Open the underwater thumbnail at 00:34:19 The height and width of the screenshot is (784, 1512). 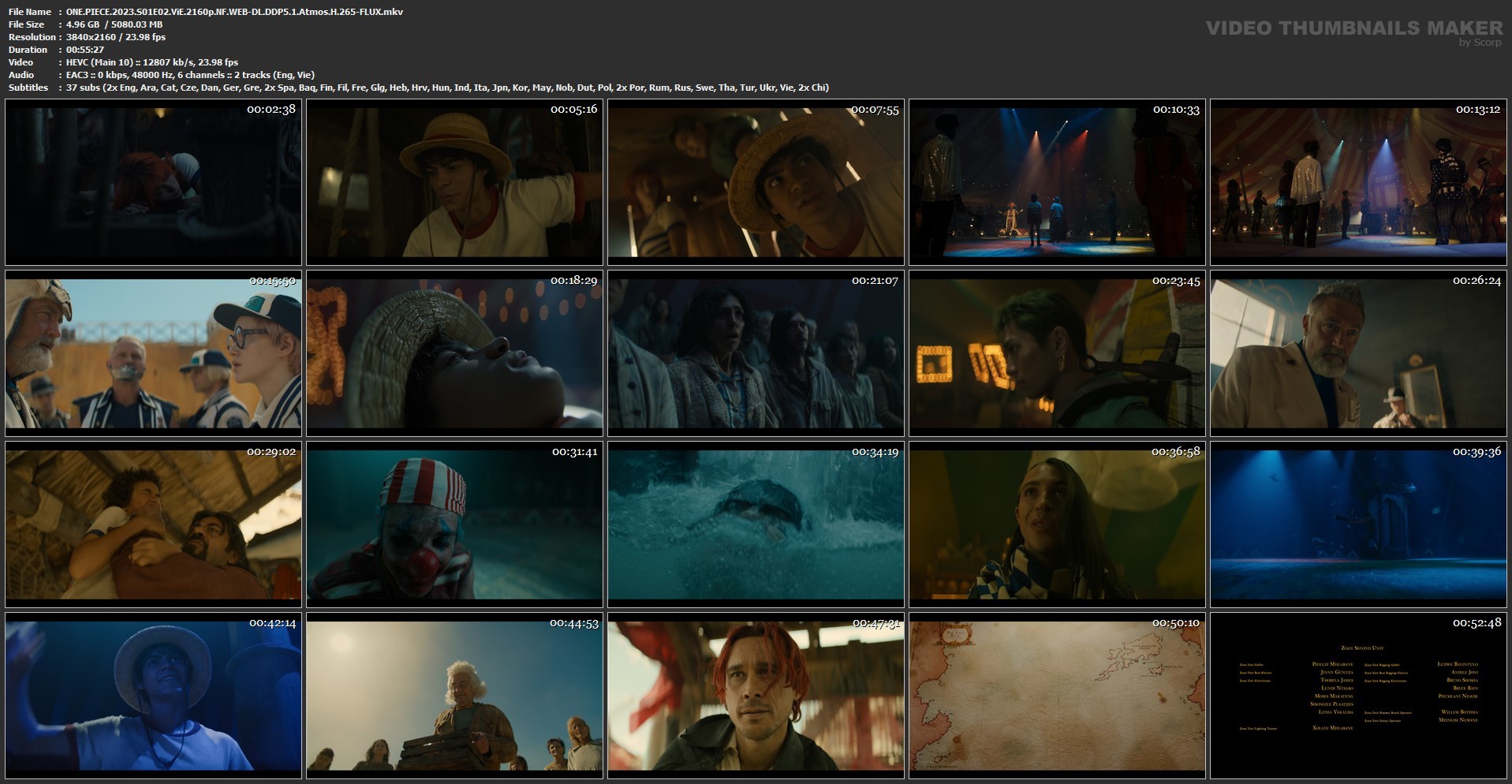pos(756,525)
